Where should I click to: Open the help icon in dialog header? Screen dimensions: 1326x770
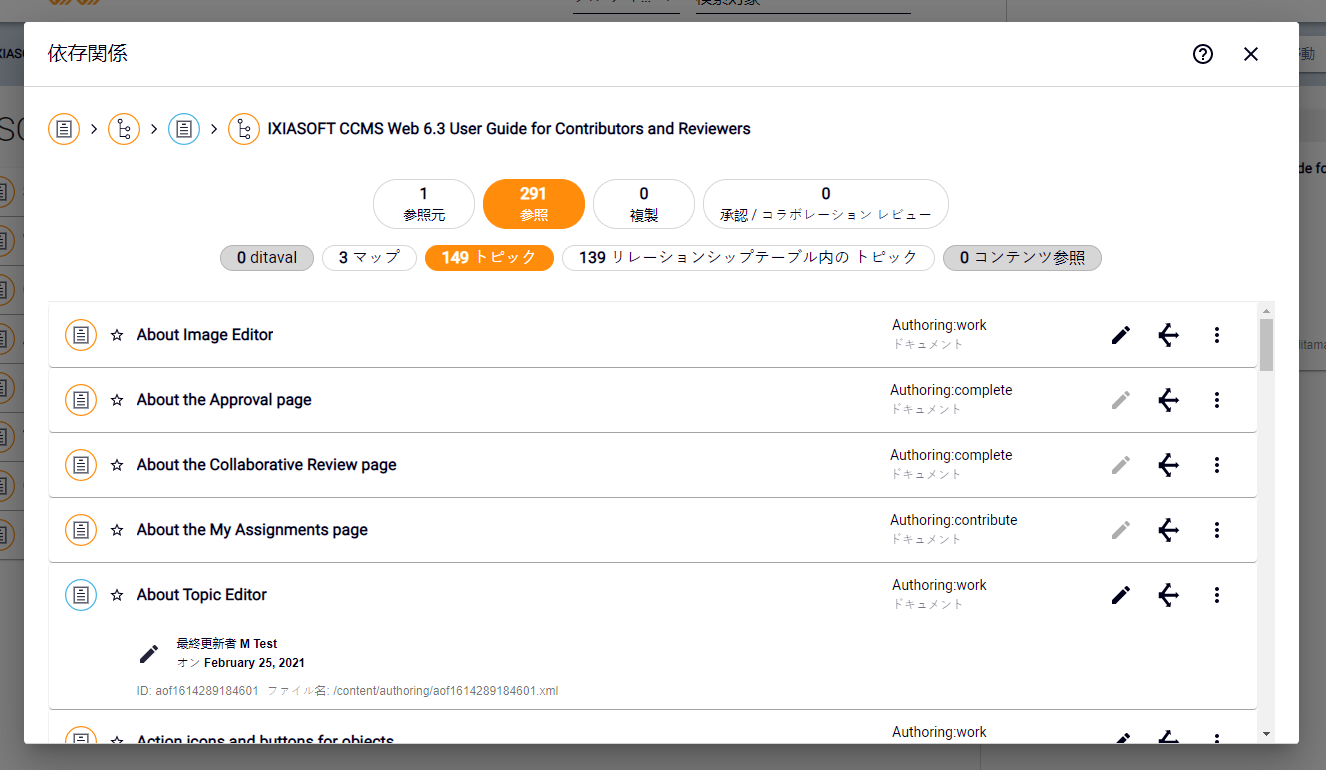pyautogui.click(x=1203, y=54)
